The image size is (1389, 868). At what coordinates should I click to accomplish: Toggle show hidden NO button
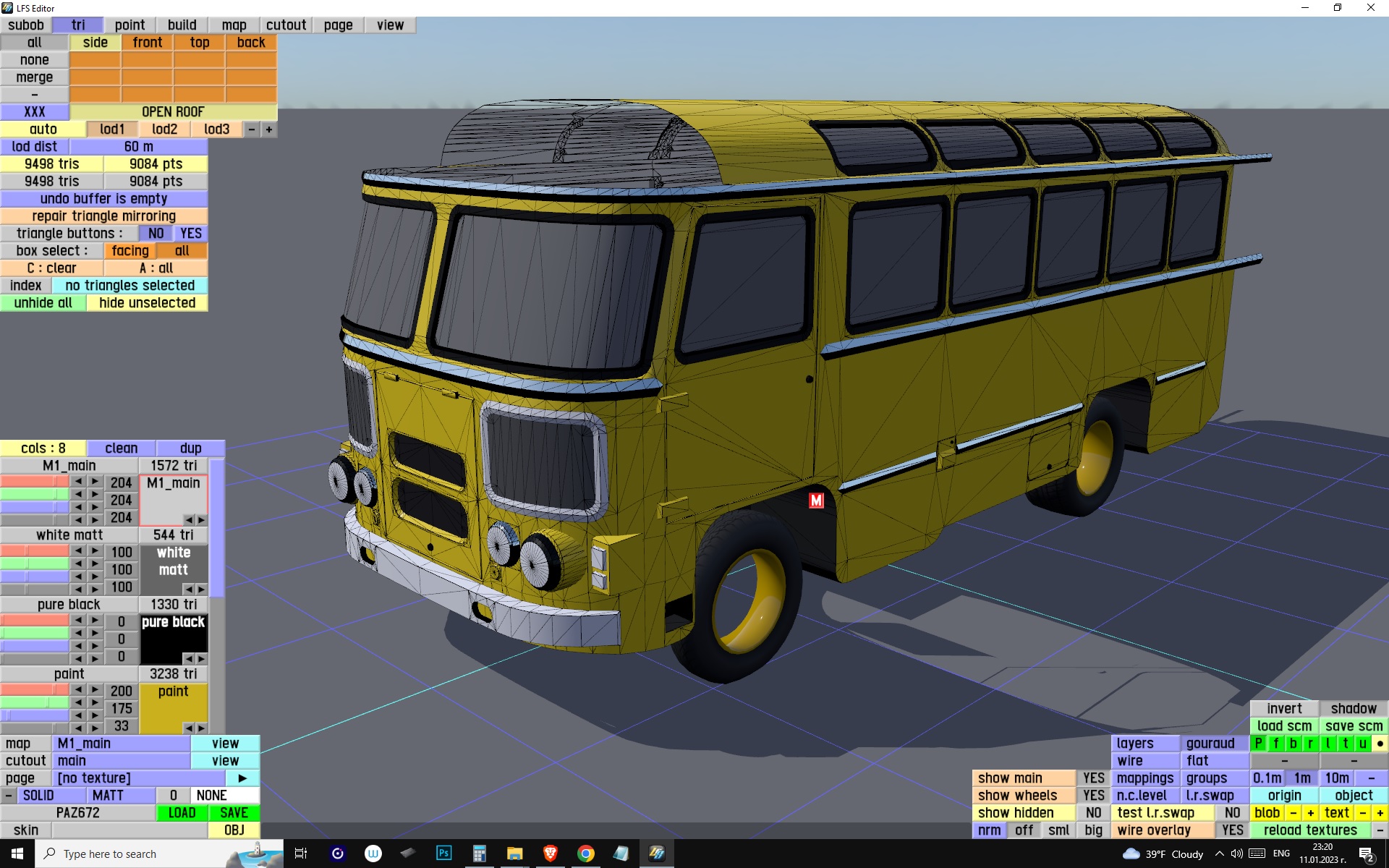(1093, 813)
